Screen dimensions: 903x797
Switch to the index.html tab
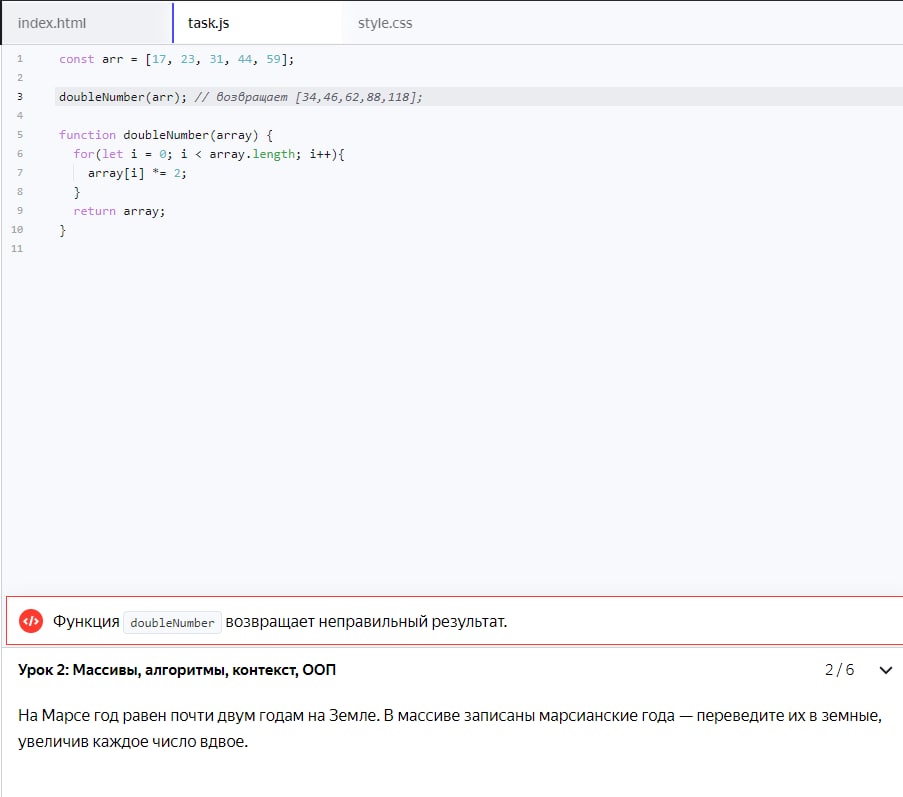point(52,23)
